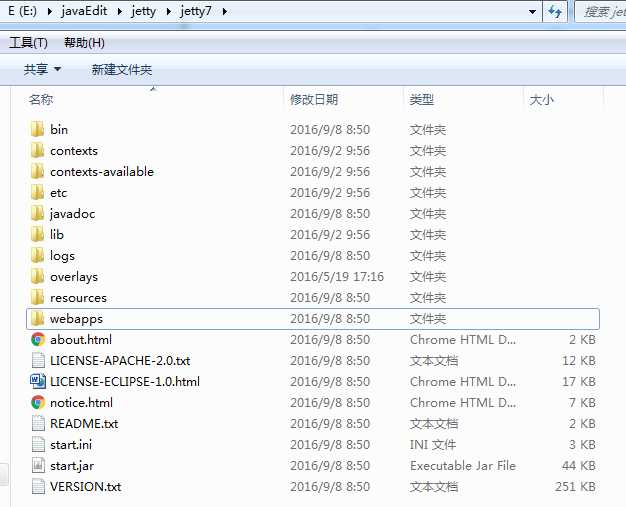Select the Chrome icon of about.html
Viewport: 626px width, 507px height.
38,340
